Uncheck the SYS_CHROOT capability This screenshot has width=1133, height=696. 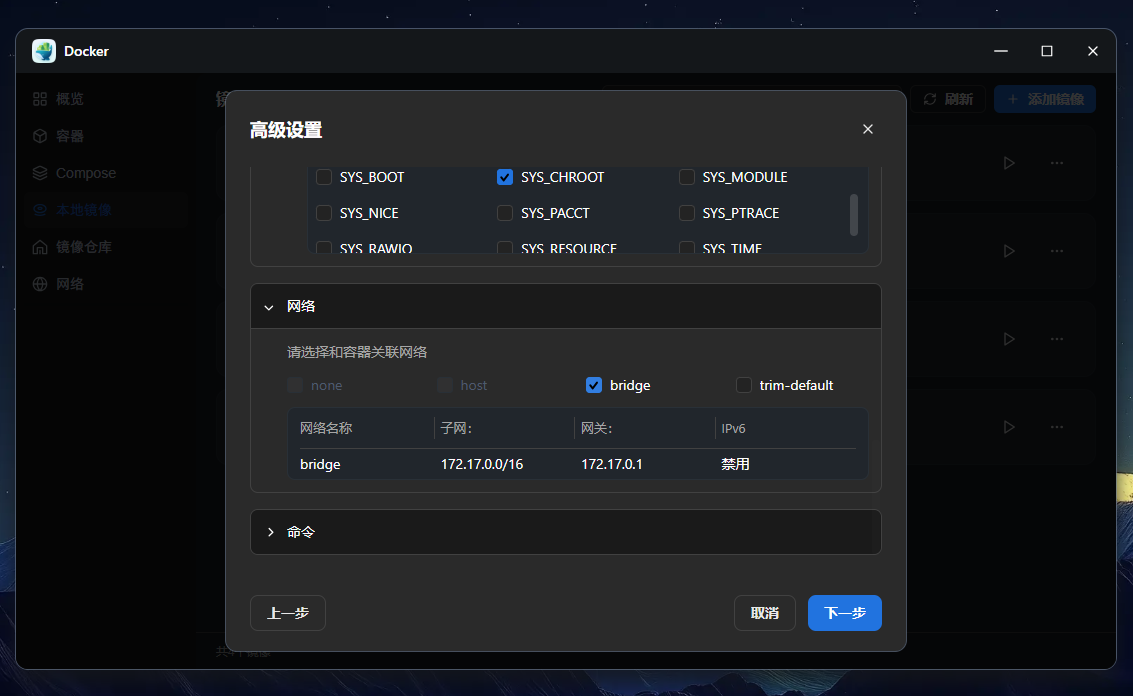coord(505,177)
